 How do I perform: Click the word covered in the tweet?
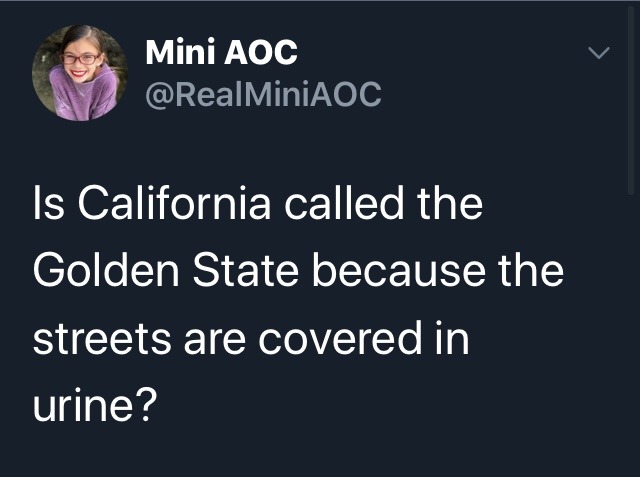coord(340,338)
